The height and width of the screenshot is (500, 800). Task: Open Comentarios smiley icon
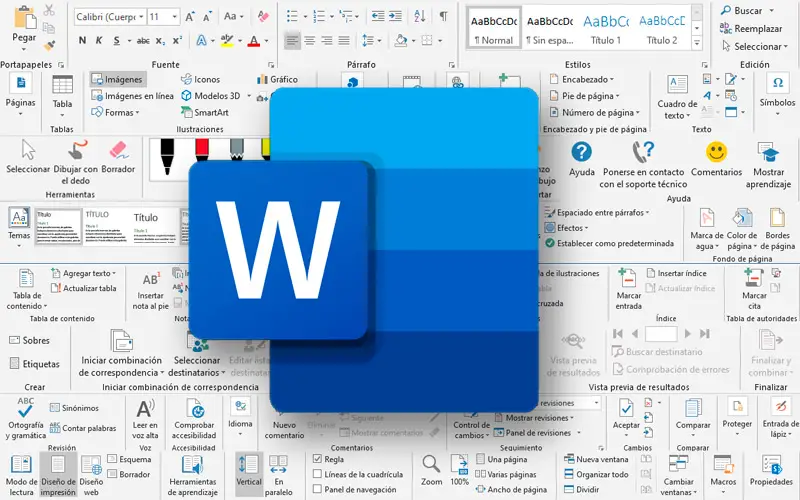[x=716, y=152]
